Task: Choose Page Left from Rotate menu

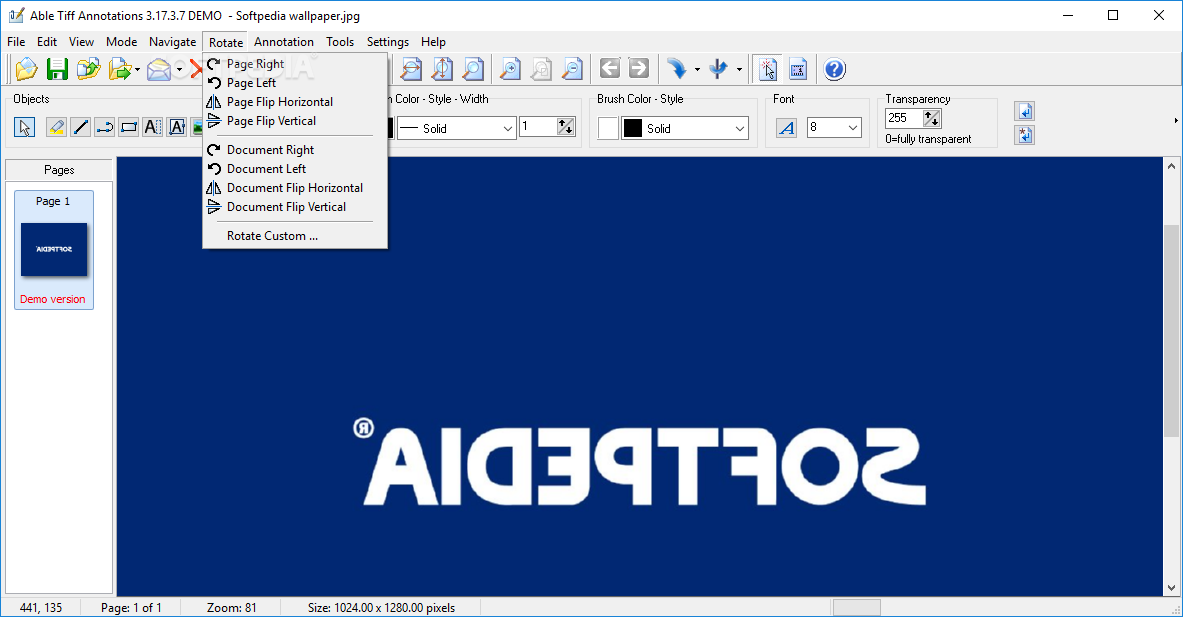Action: pos(295,83)
